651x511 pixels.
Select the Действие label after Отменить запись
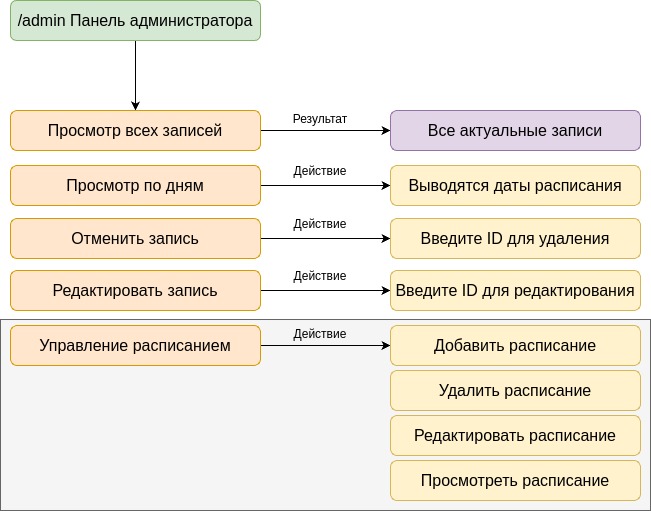(319, 224)
